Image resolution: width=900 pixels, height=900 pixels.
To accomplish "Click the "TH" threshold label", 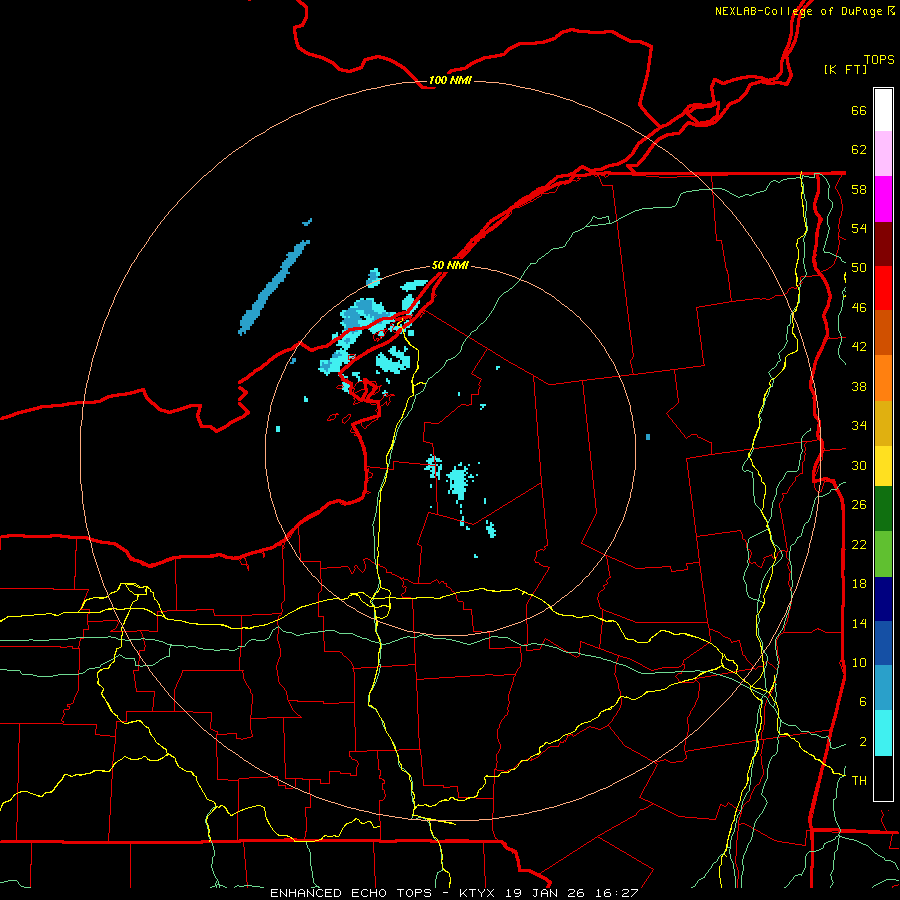I will click(x=859, y=781).
